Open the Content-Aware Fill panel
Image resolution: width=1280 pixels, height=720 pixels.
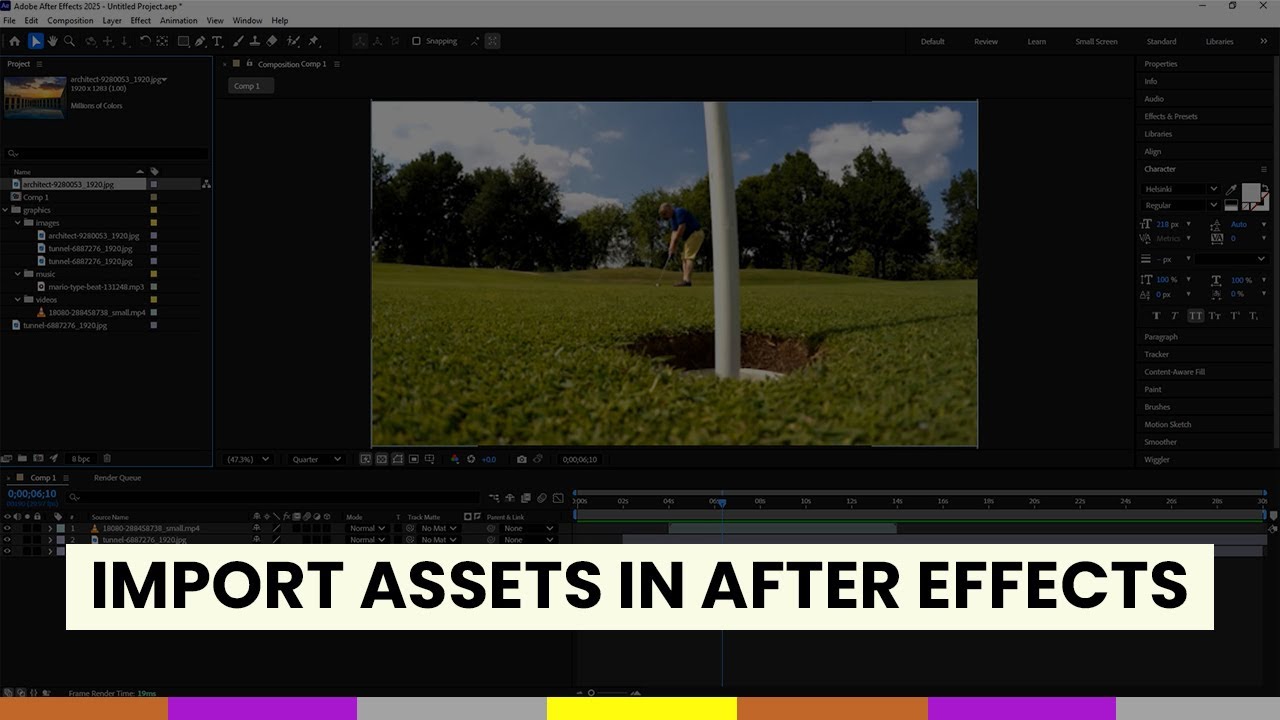[x=1174, y=372]
